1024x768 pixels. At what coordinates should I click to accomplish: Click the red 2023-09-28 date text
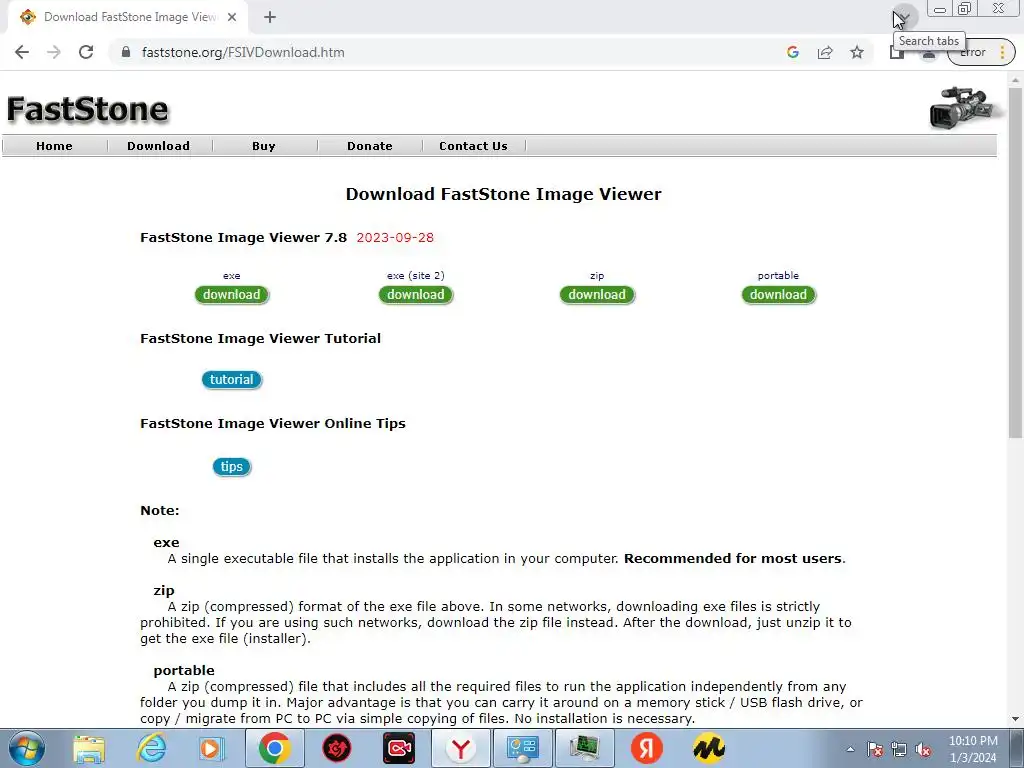395,238
